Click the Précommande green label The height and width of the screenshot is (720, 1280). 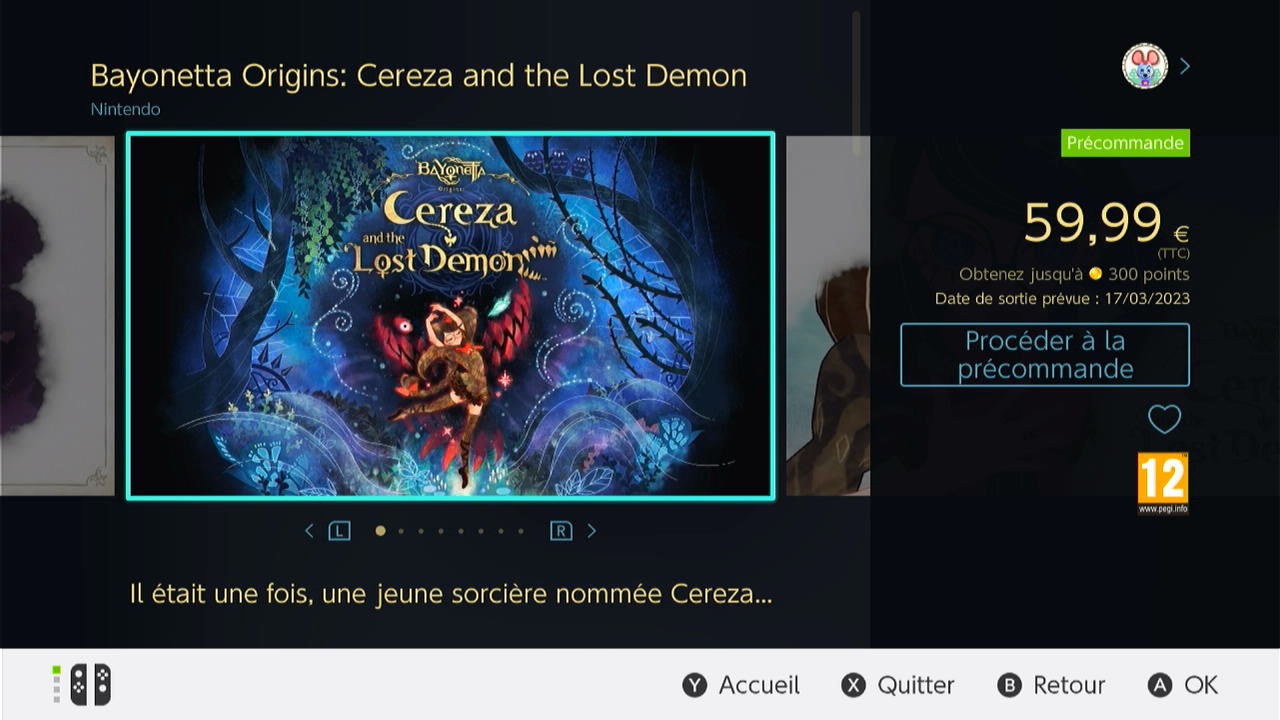1125,143
